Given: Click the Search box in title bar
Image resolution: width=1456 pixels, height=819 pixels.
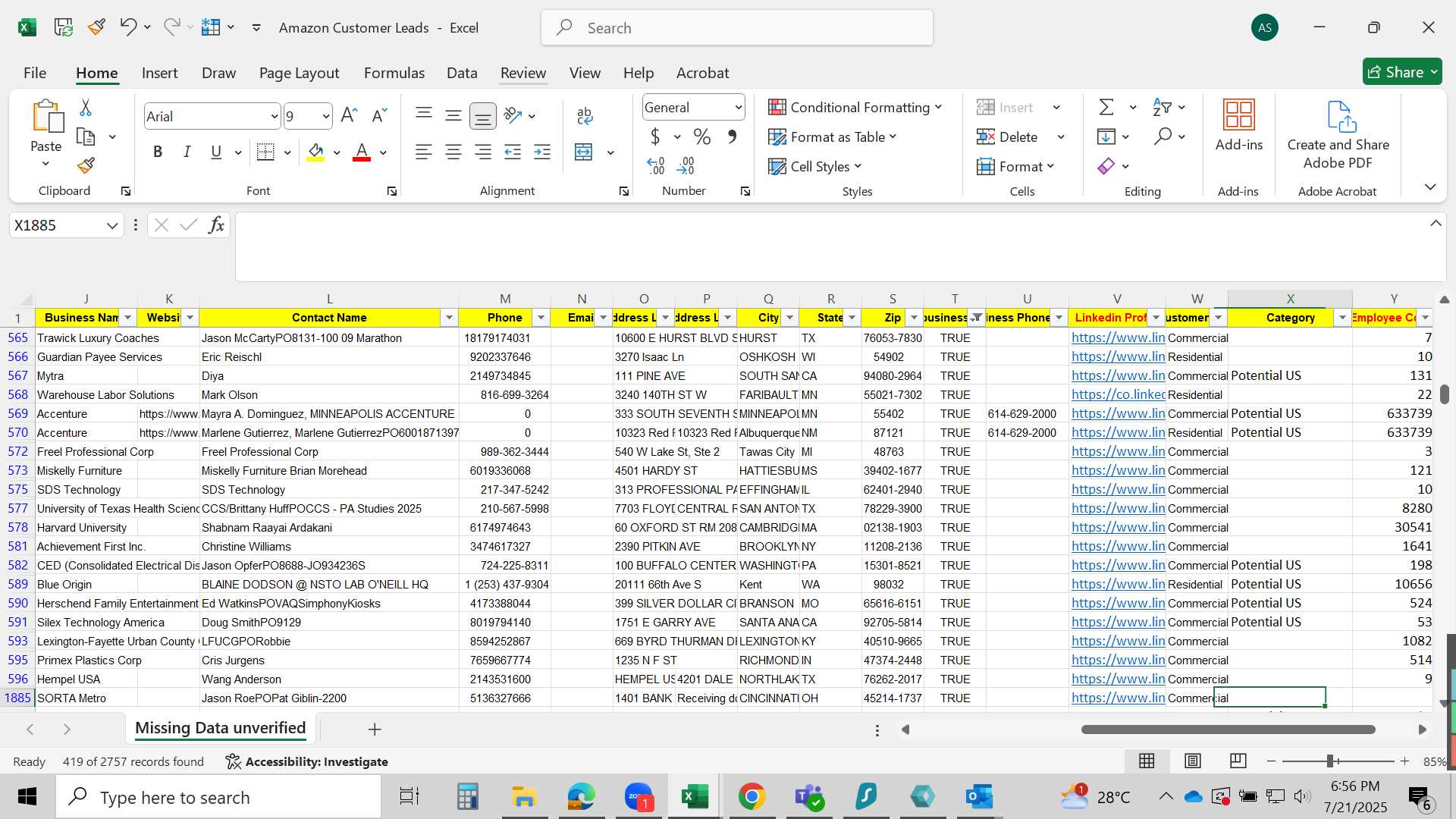Looking at the screenshot, I should coord(737,28).
